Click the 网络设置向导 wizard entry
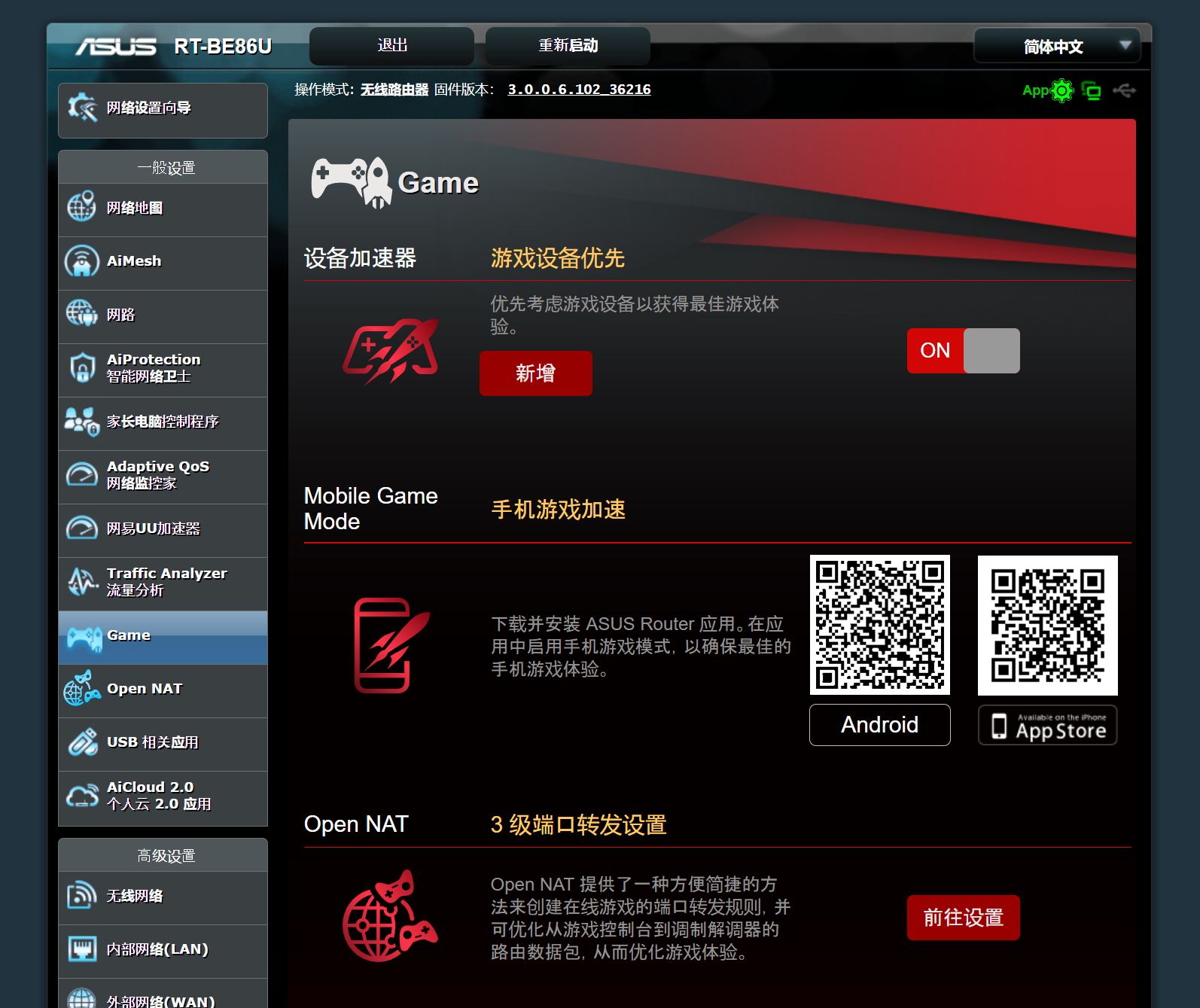 click(163, 110)
